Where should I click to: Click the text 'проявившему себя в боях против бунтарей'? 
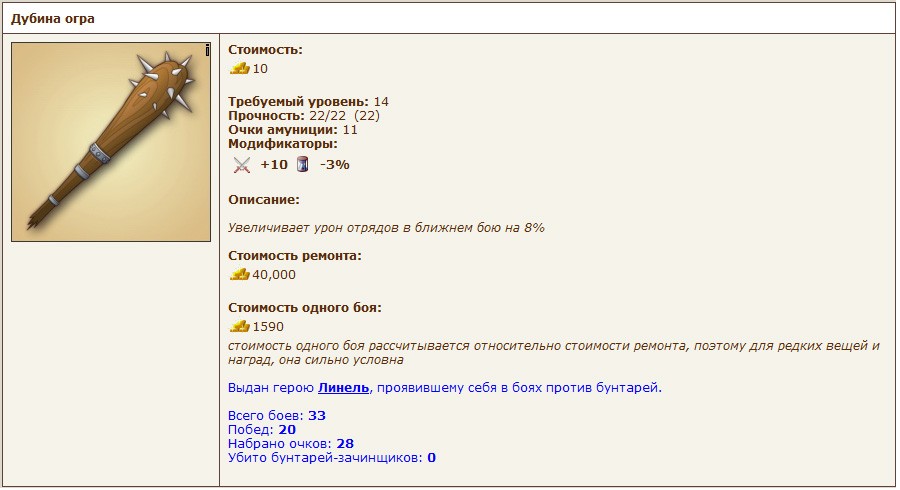pos(519,388)
